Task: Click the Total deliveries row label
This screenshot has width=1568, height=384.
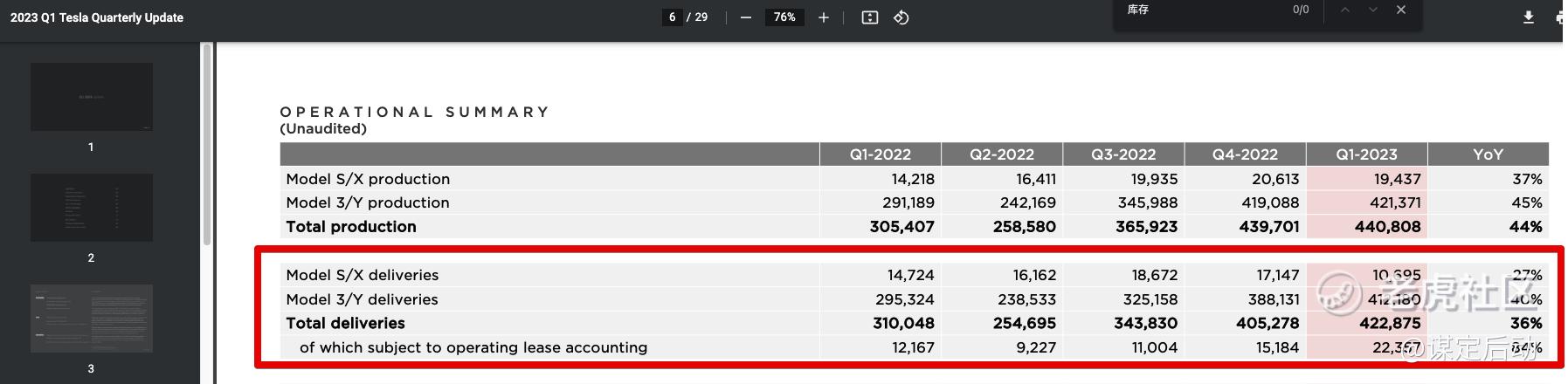Action: pos(346,323)
